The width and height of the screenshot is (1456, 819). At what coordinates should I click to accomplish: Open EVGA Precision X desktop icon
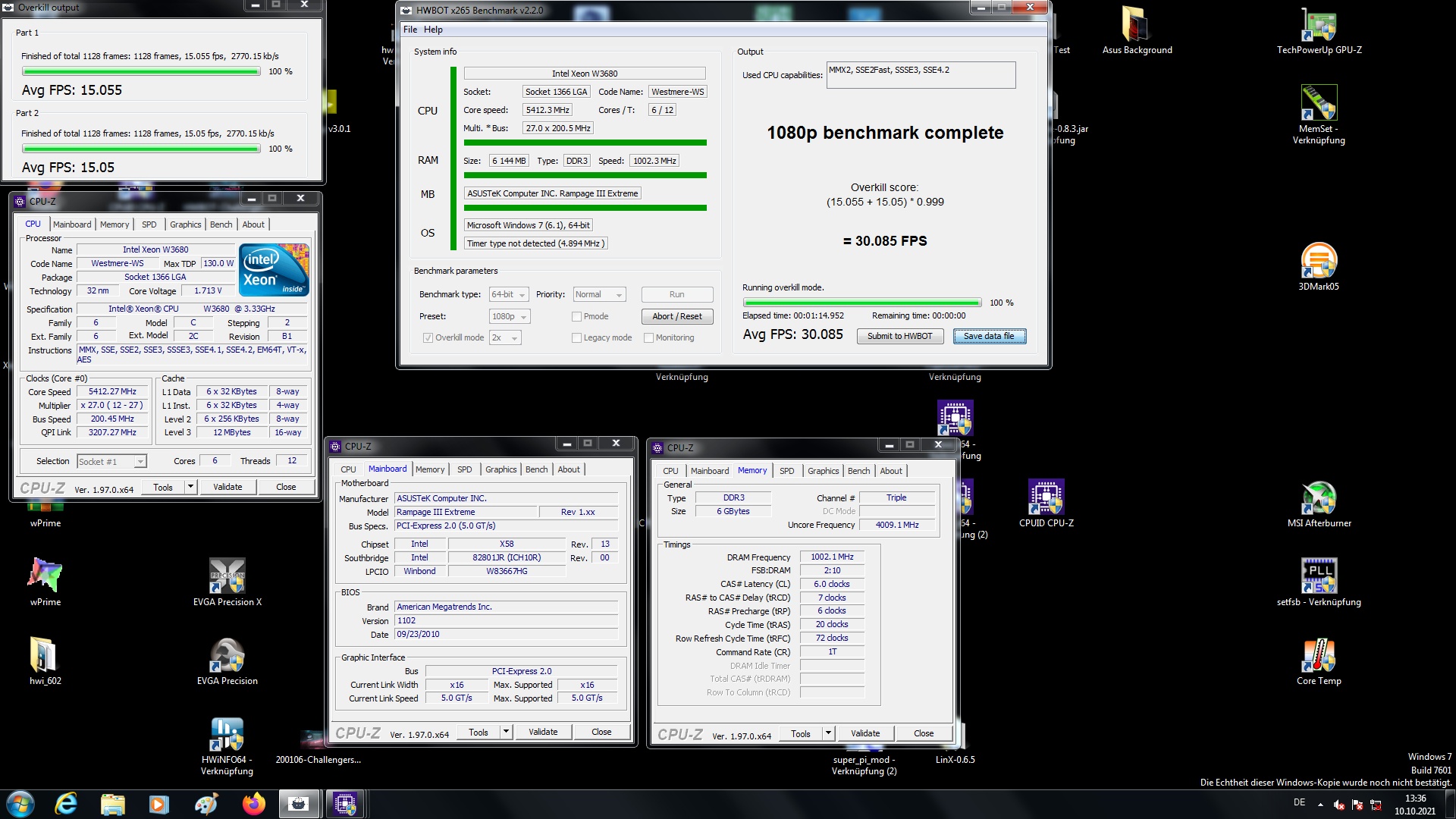pos(227,582)
